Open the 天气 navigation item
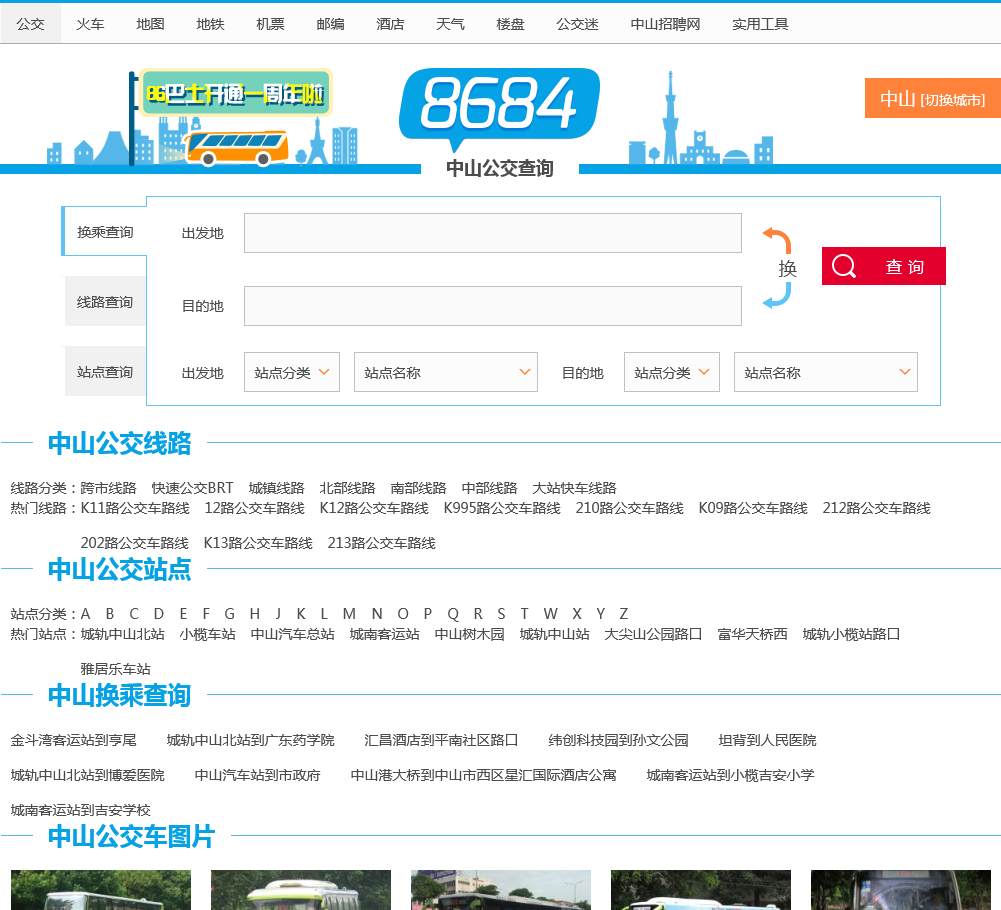This screenshot has width=1001, height=910. pos(450,24)
